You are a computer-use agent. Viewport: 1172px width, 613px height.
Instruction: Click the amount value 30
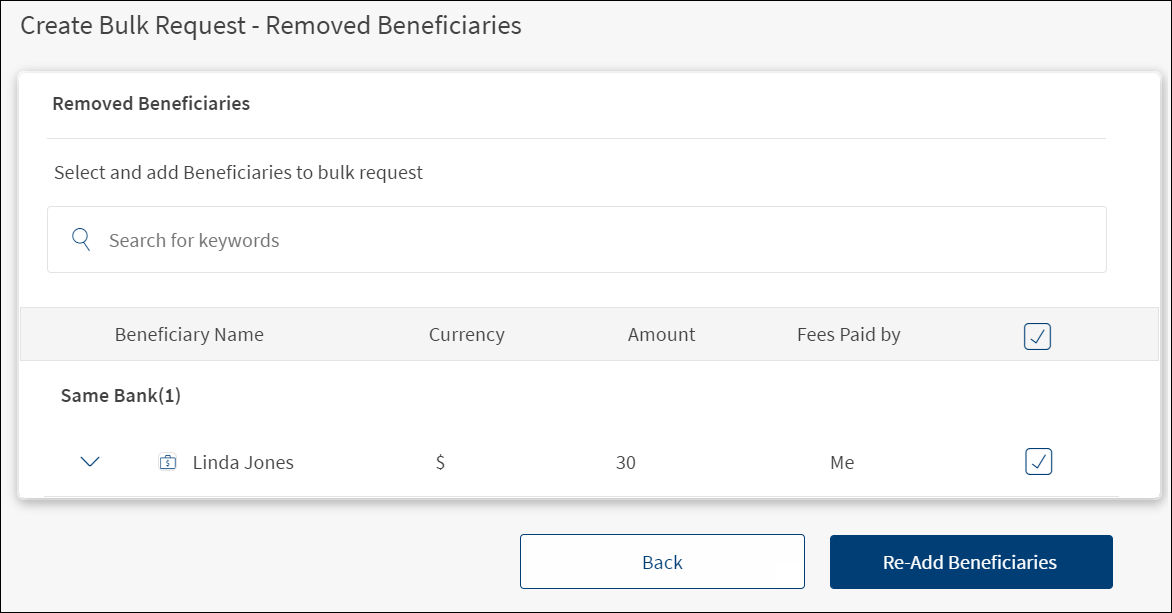pyautogui.click(x=626, y=463)
